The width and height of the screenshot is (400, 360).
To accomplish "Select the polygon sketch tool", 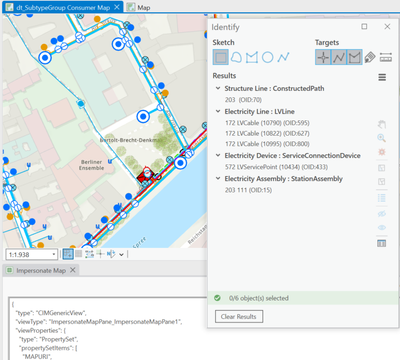I will click(252, 57).
